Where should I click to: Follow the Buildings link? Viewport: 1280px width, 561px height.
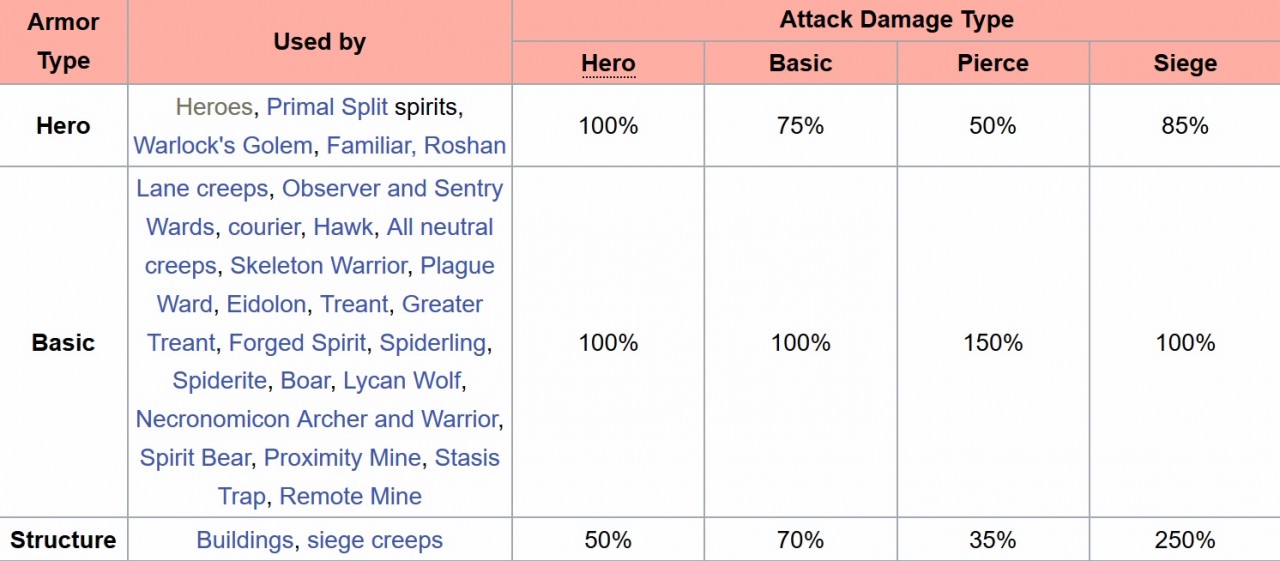(x=245, y=540)
